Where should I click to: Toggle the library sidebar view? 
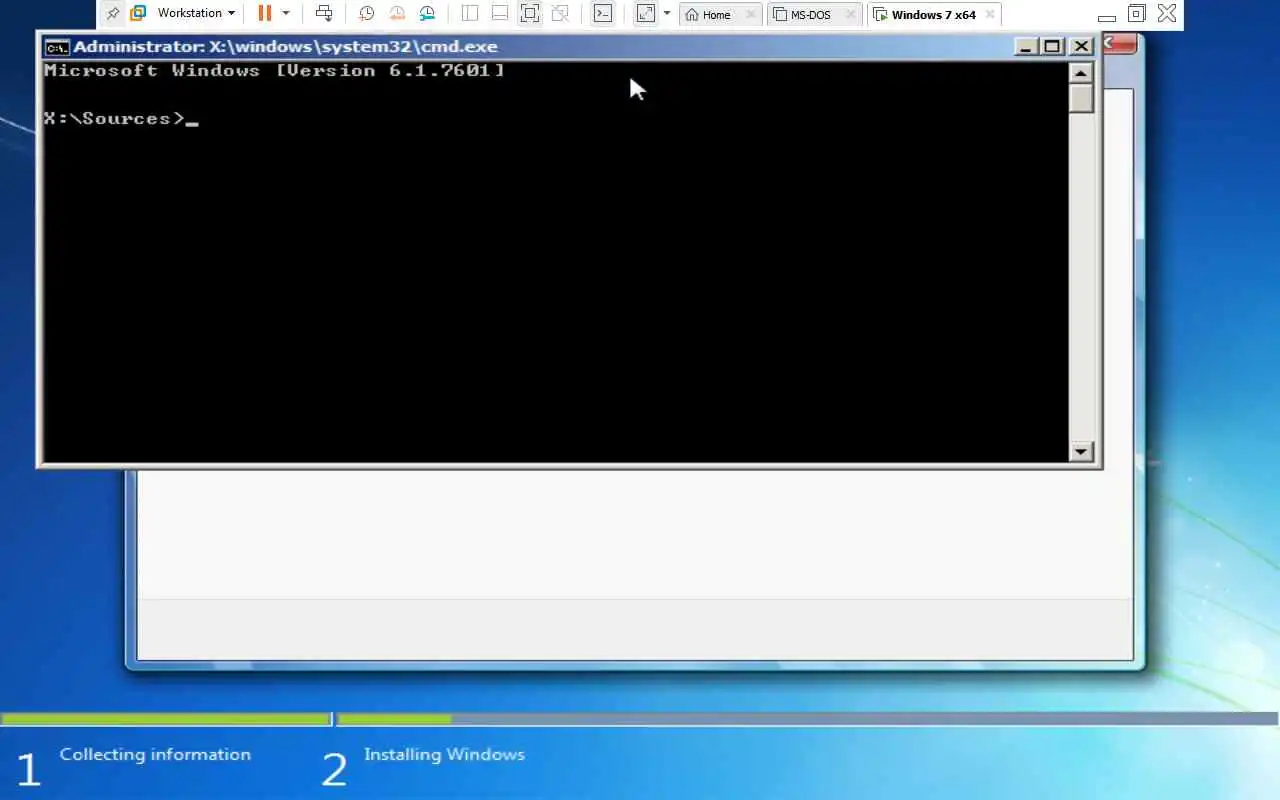[x=469, y=14]
